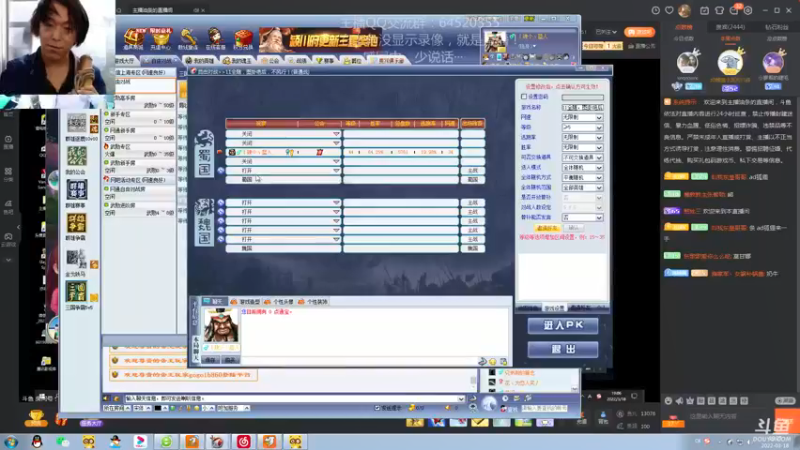The width and height of the screenshot is (800, 450).
Task: Click the yellow 邀请好友 button
Action: coord(547,228)
